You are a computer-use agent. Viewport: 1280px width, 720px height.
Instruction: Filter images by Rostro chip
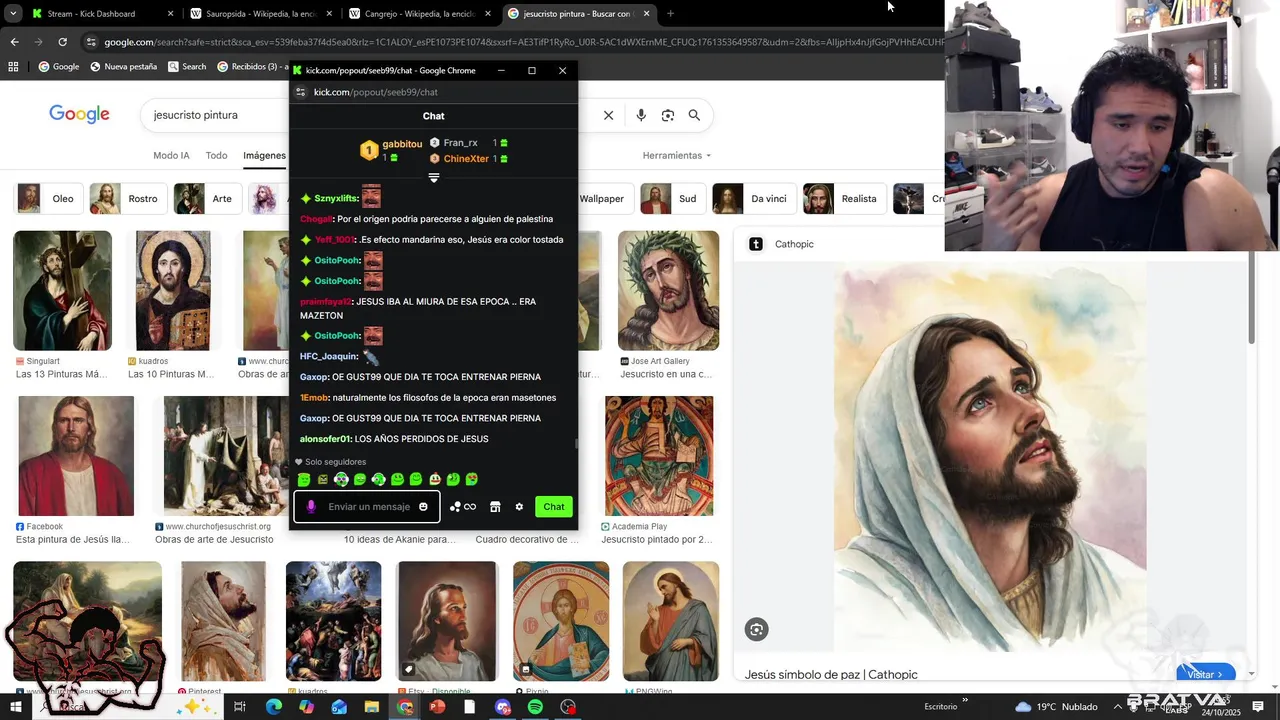tap(127, 199)
